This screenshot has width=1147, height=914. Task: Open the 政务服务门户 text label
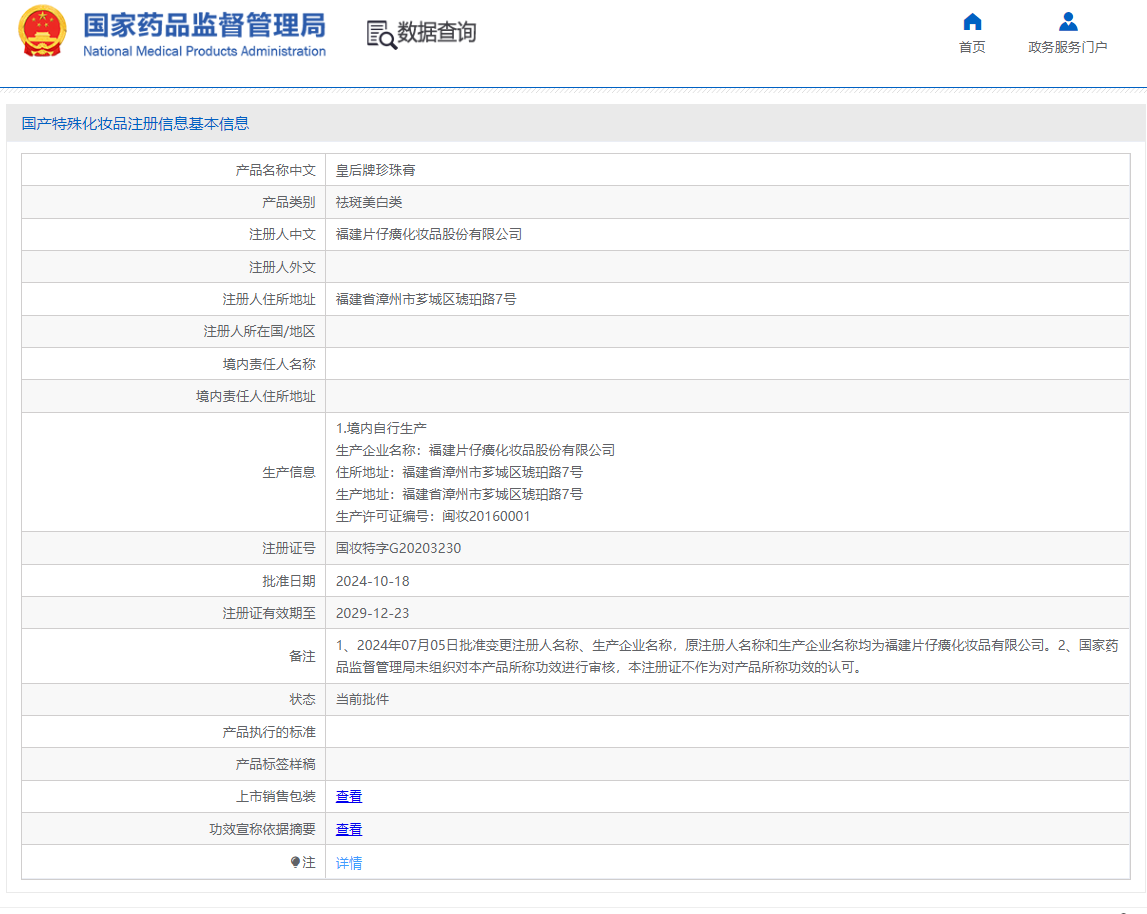(x=1068, y=47)
